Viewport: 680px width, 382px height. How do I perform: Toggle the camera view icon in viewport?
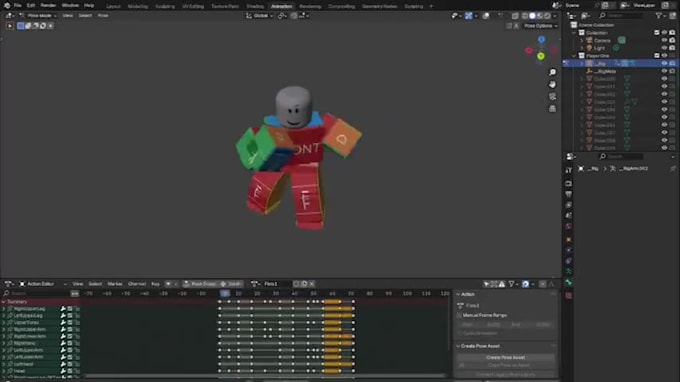pyautogui.click(x=552, y=97)
